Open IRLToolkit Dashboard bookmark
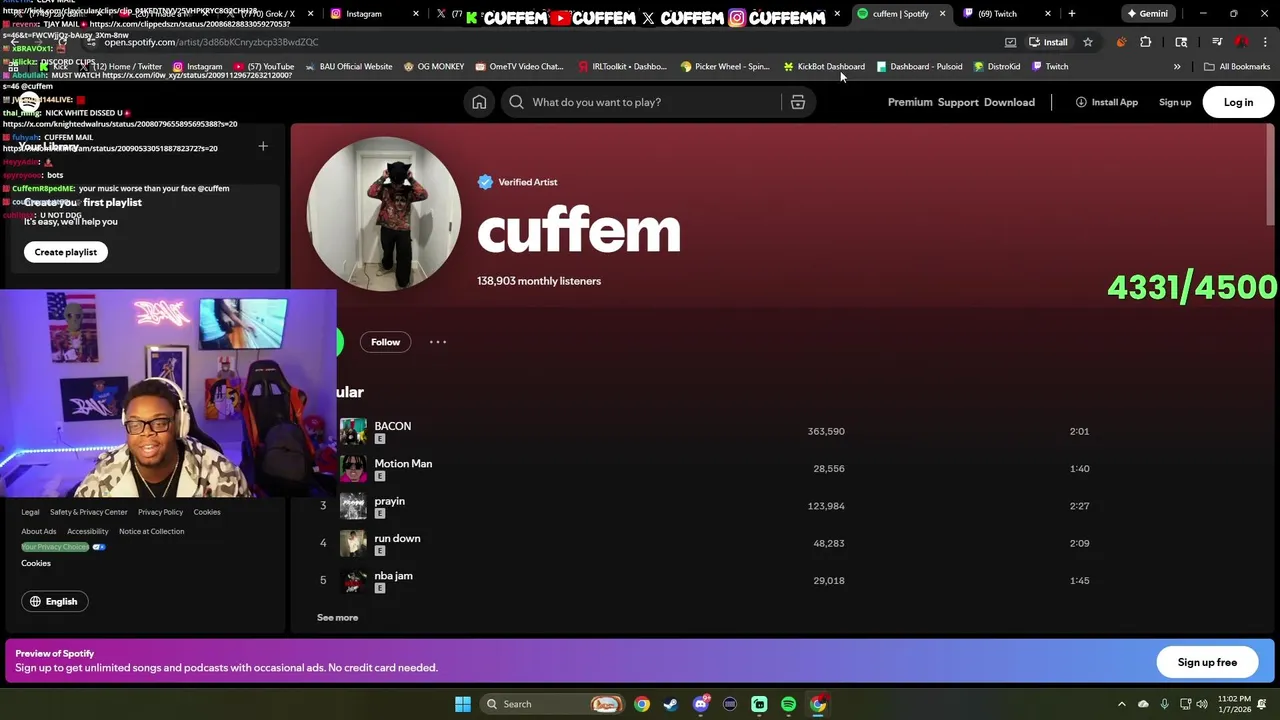 [622, 67]
